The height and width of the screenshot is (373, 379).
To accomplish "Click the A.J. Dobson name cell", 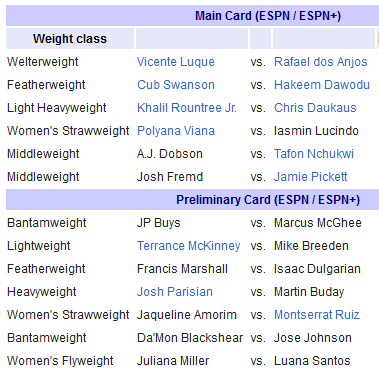I will 170,154.
